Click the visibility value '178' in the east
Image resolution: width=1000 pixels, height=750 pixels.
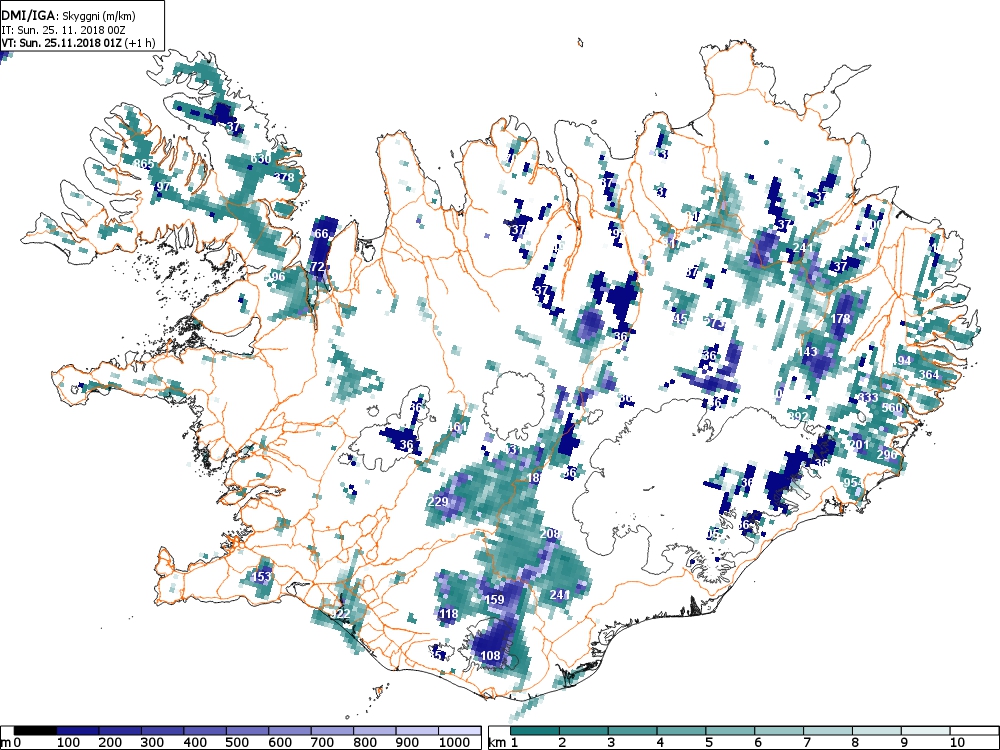pos(841,318)
